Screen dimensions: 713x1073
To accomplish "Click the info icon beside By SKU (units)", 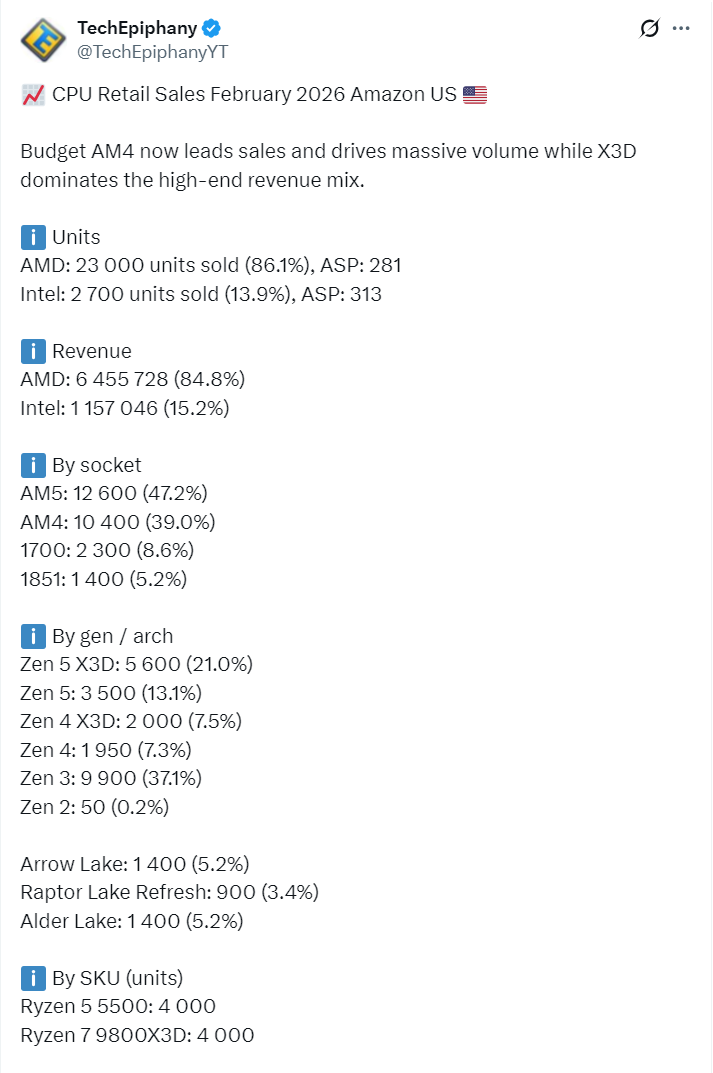I will click(33, 978).
